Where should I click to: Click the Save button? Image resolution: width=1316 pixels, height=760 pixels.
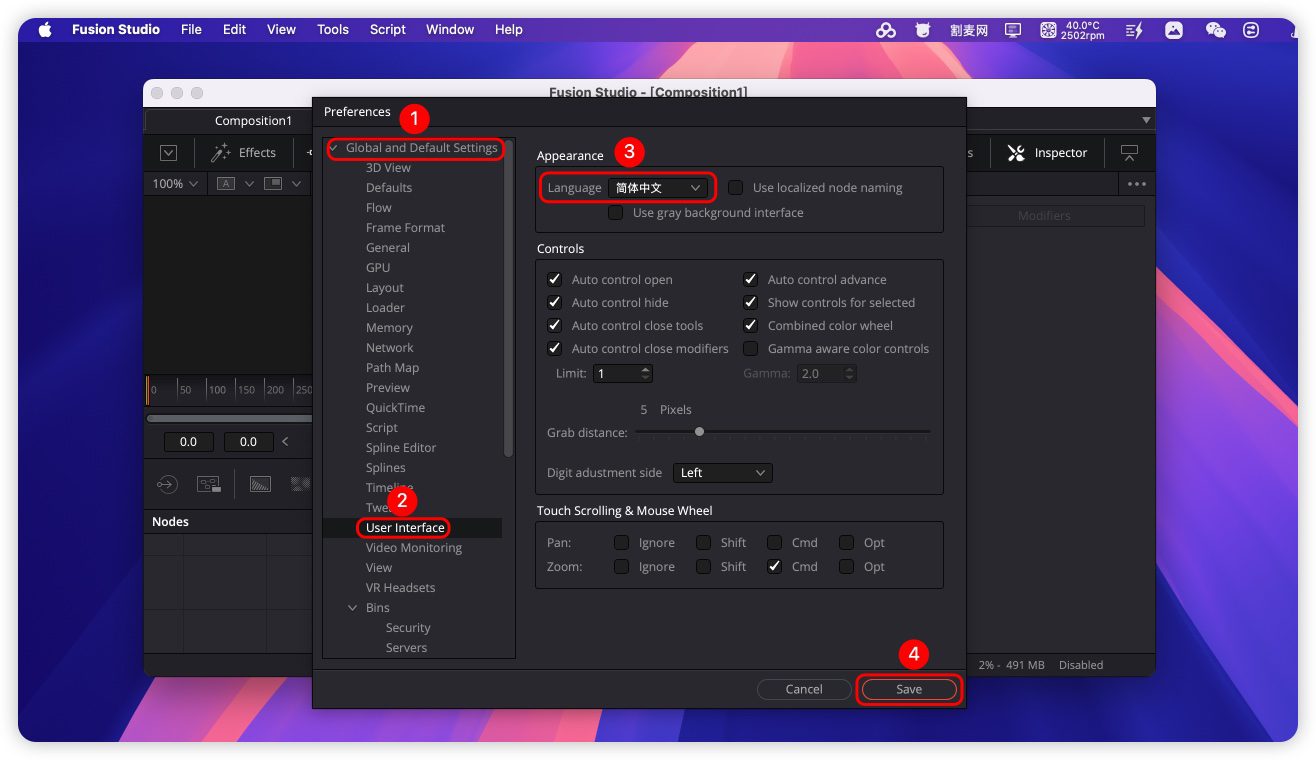coord(908,689)
